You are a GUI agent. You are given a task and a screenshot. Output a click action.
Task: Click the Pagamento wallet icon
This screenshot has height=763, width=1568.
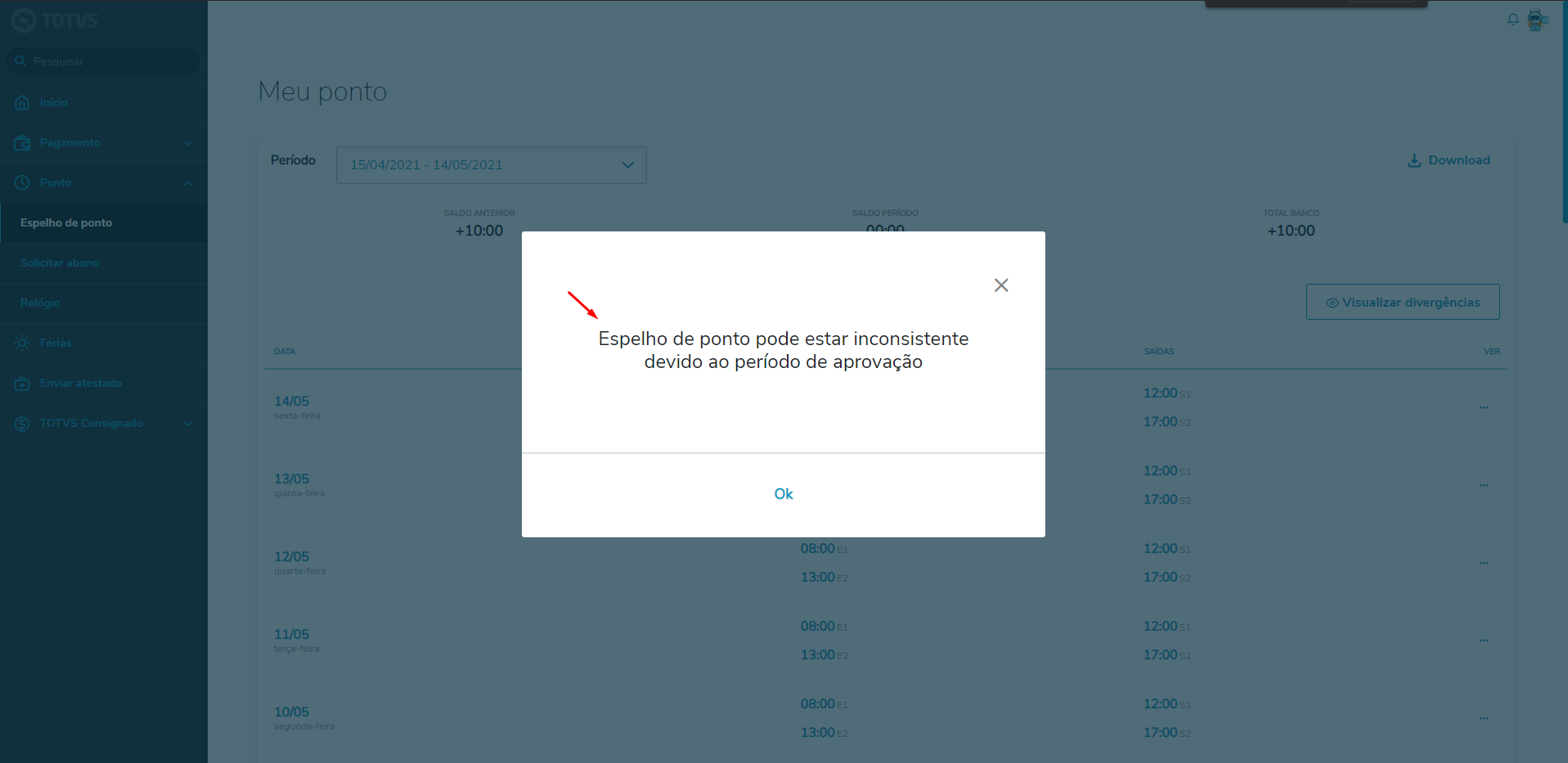22,143
